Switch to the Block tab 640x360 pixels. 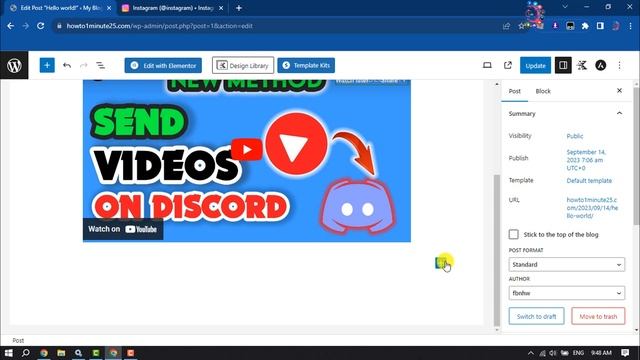(543, 91)
